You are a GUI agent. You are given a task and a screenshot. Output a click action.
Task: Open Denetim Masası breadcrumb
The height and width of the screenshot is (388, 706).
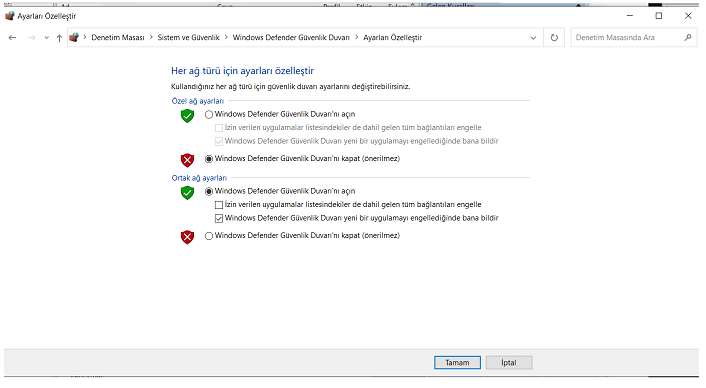tap(118, 38)
